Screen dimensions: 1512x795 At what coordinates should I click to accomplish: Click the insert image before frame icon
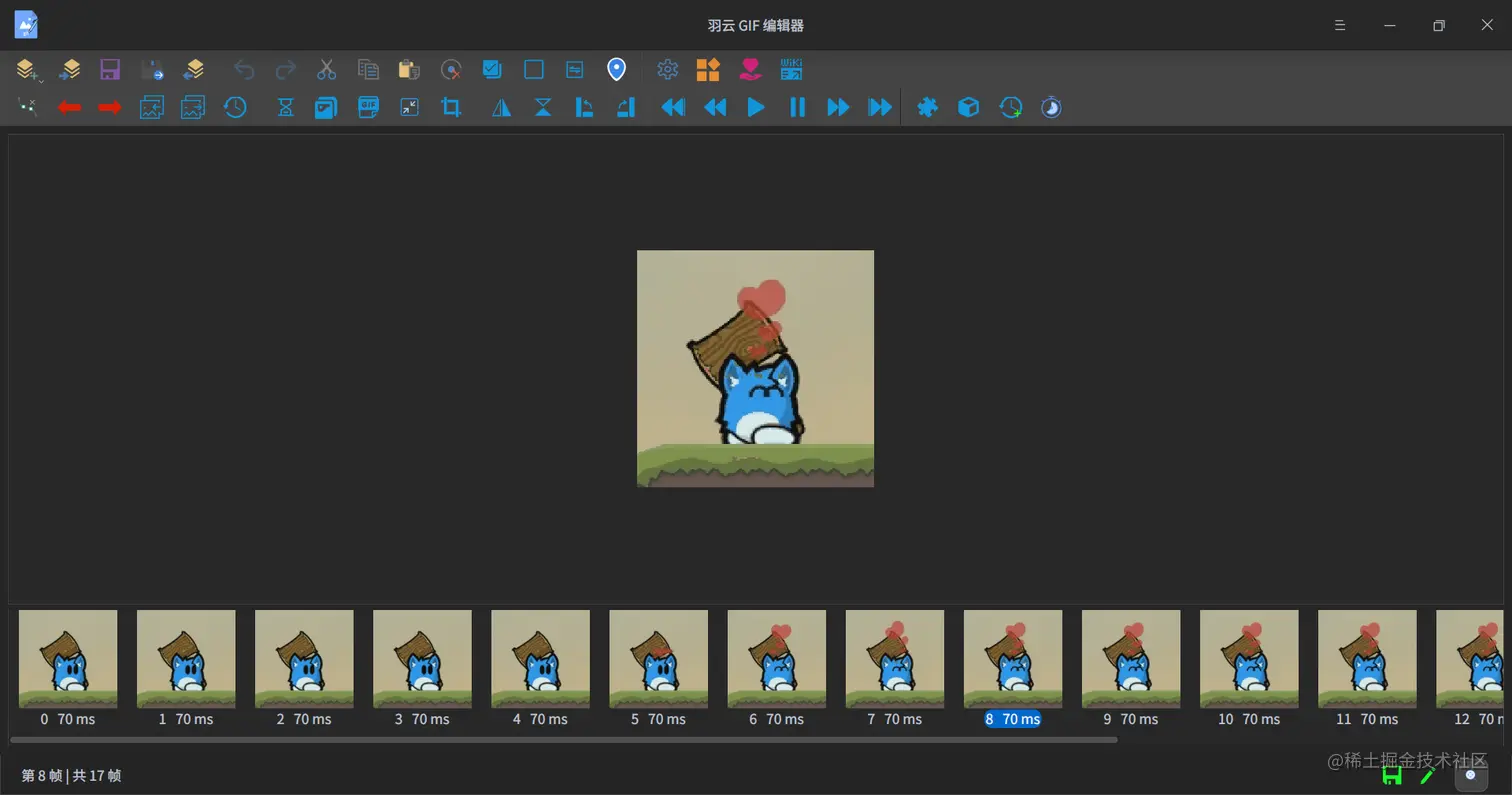(x=152, y=107)
